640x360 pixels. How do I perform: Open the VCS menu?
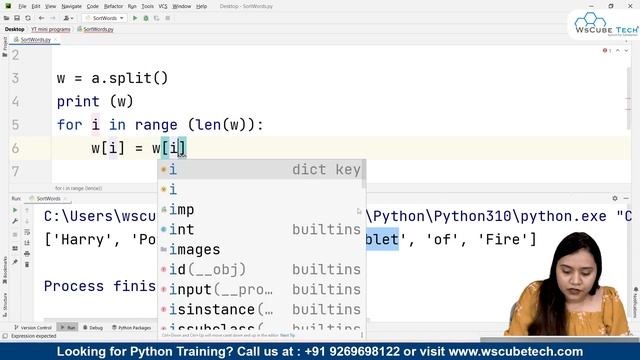(163, 6)
